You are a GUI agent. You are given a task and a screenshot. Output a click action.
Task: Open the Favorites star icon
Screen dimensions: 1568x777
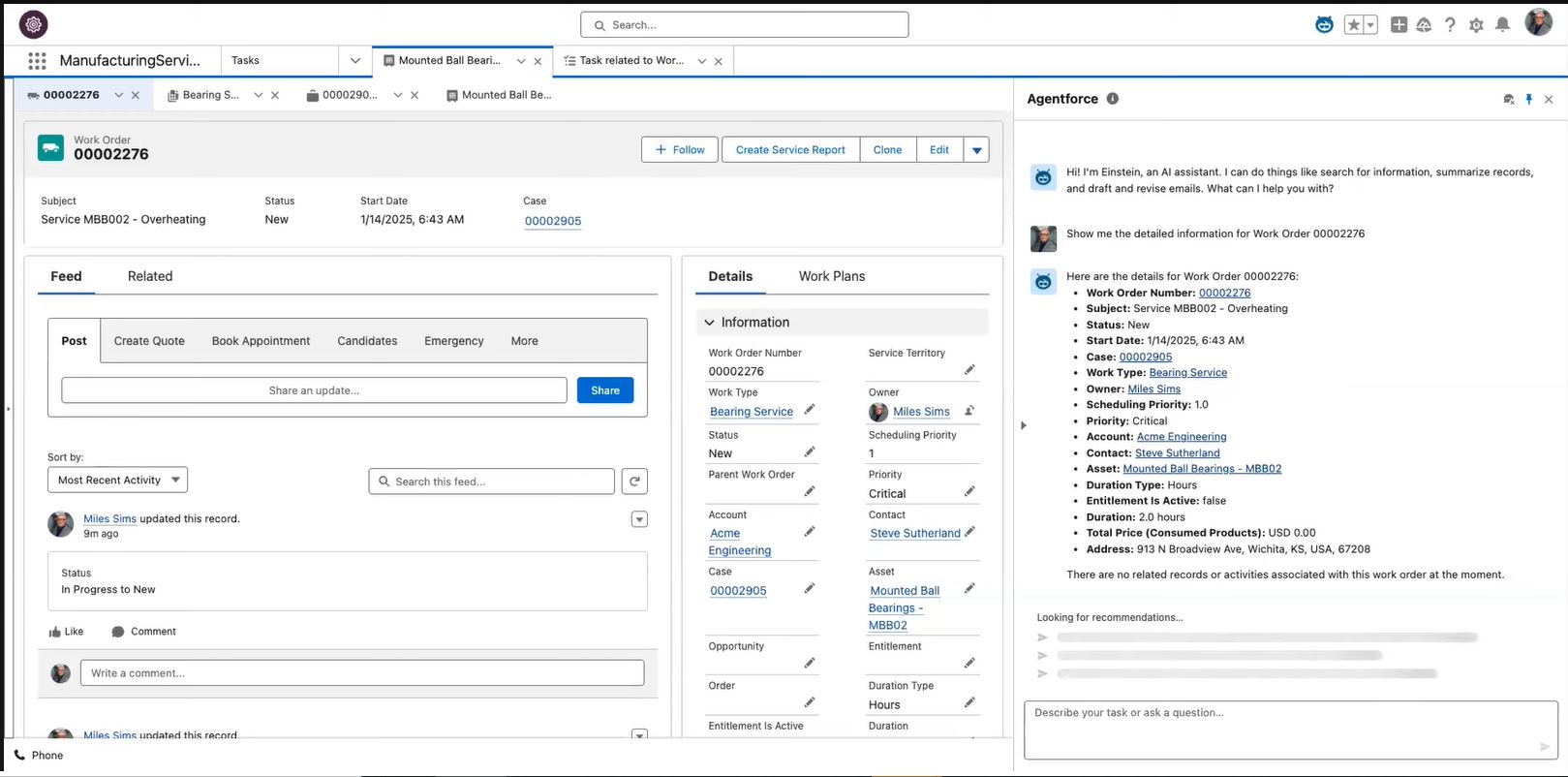1354,25
